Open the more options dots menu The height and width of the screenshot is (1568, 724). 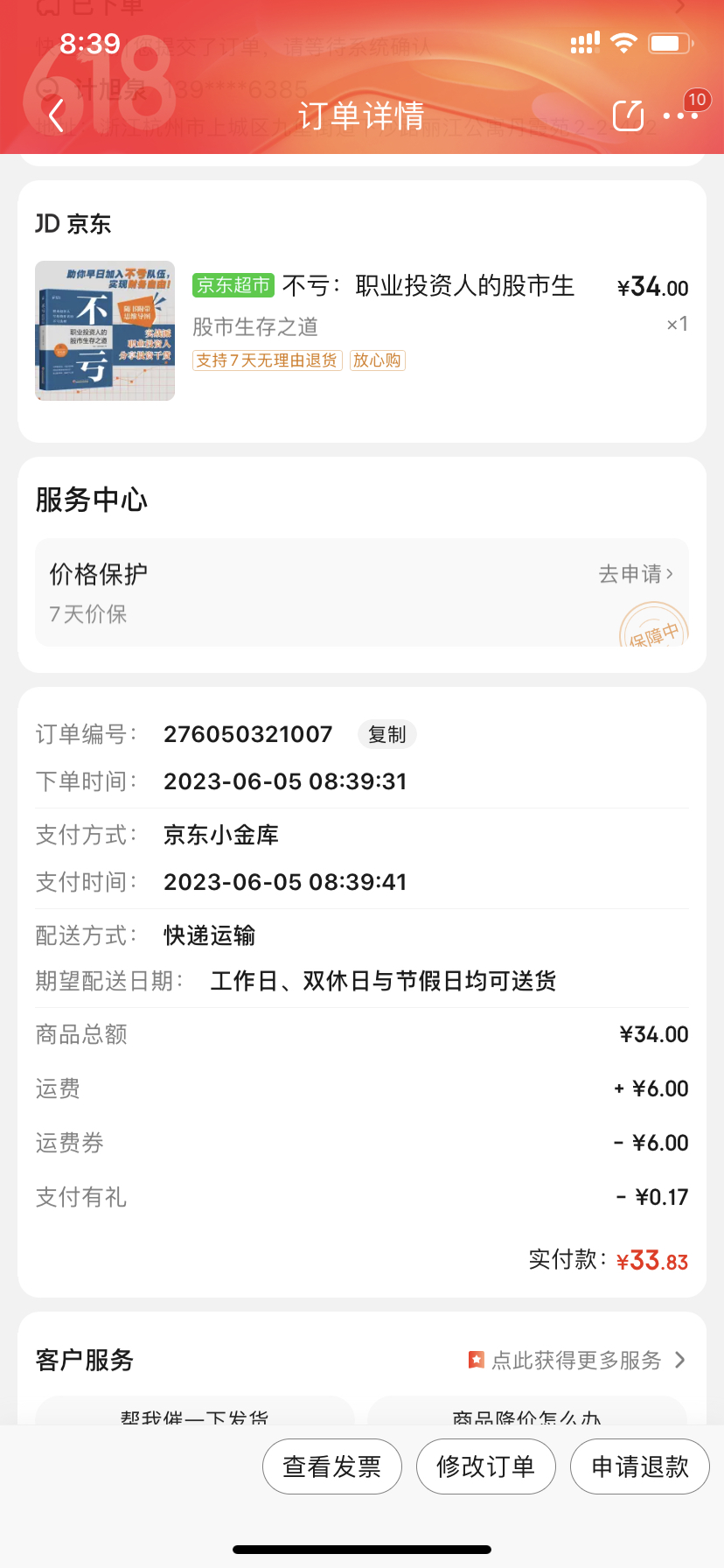(680, 115)
